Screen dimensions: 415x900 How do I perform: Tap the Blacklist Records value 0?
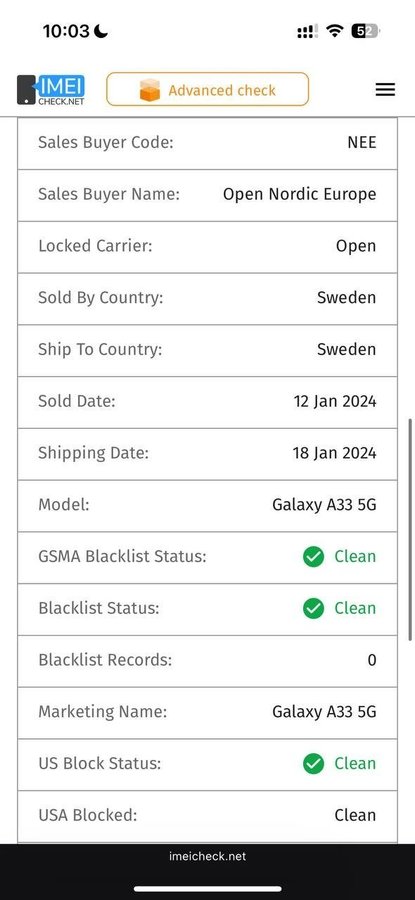pyautogui.click(x=372, y=660)
